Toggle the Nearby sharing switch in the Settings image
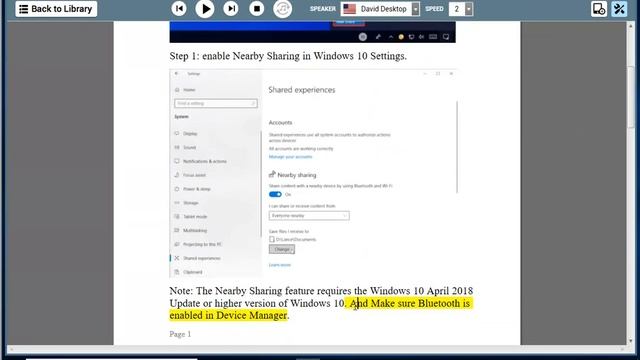 276,194
